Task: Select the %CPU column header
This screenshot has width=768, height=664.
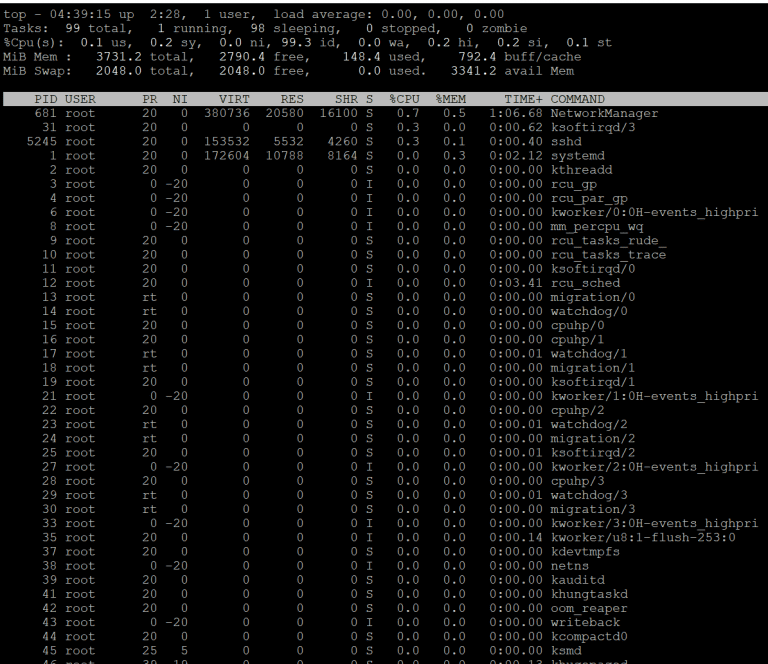Action: [x=405, y=99]
